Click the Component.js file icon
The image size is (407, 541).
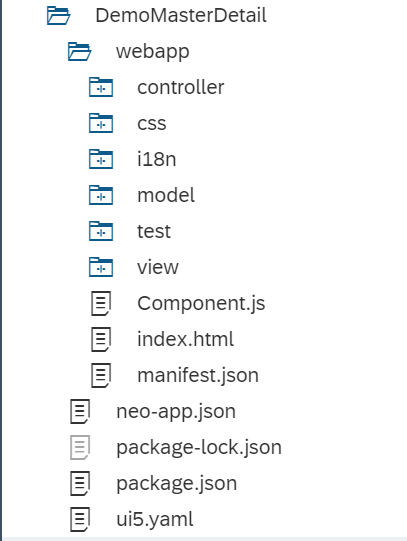(101, 303)
